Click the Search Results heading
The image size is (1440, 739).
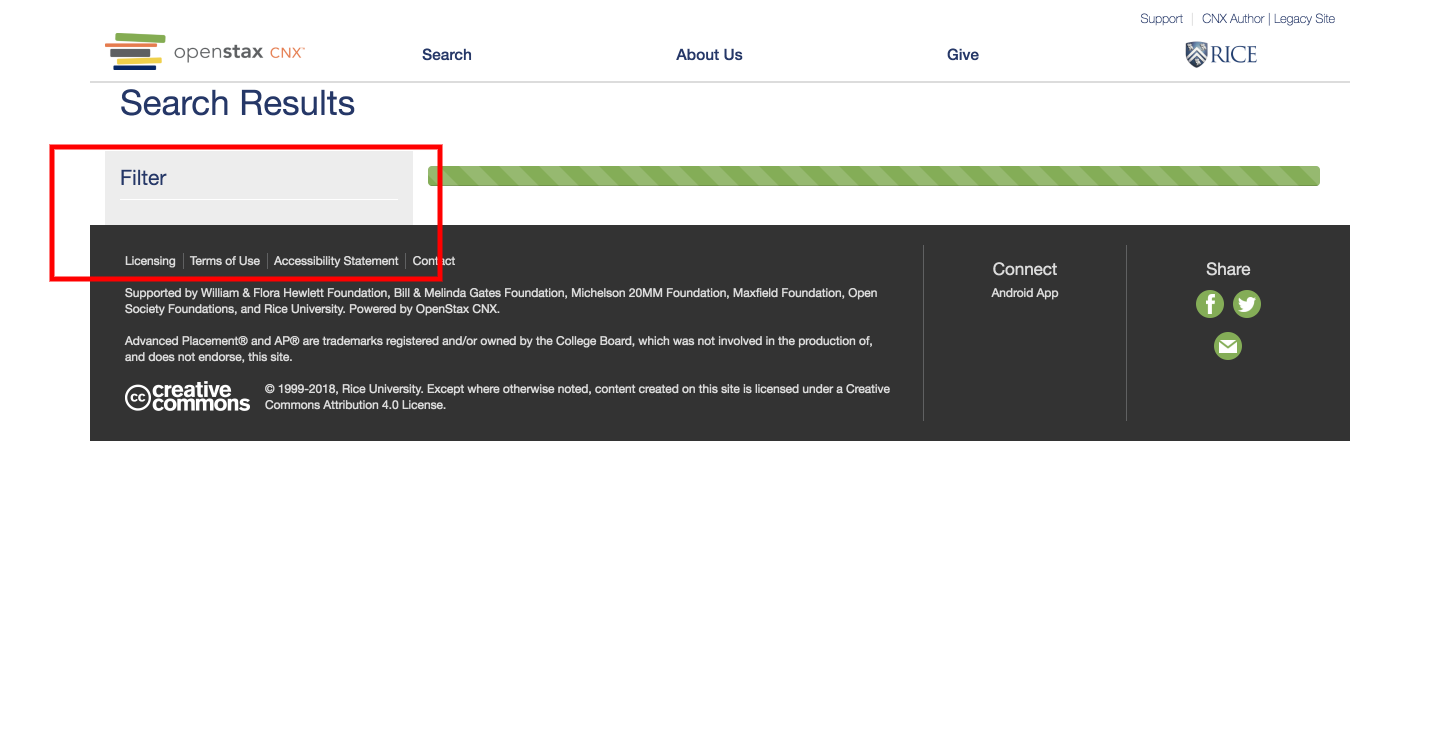click(x=237, y=103)
